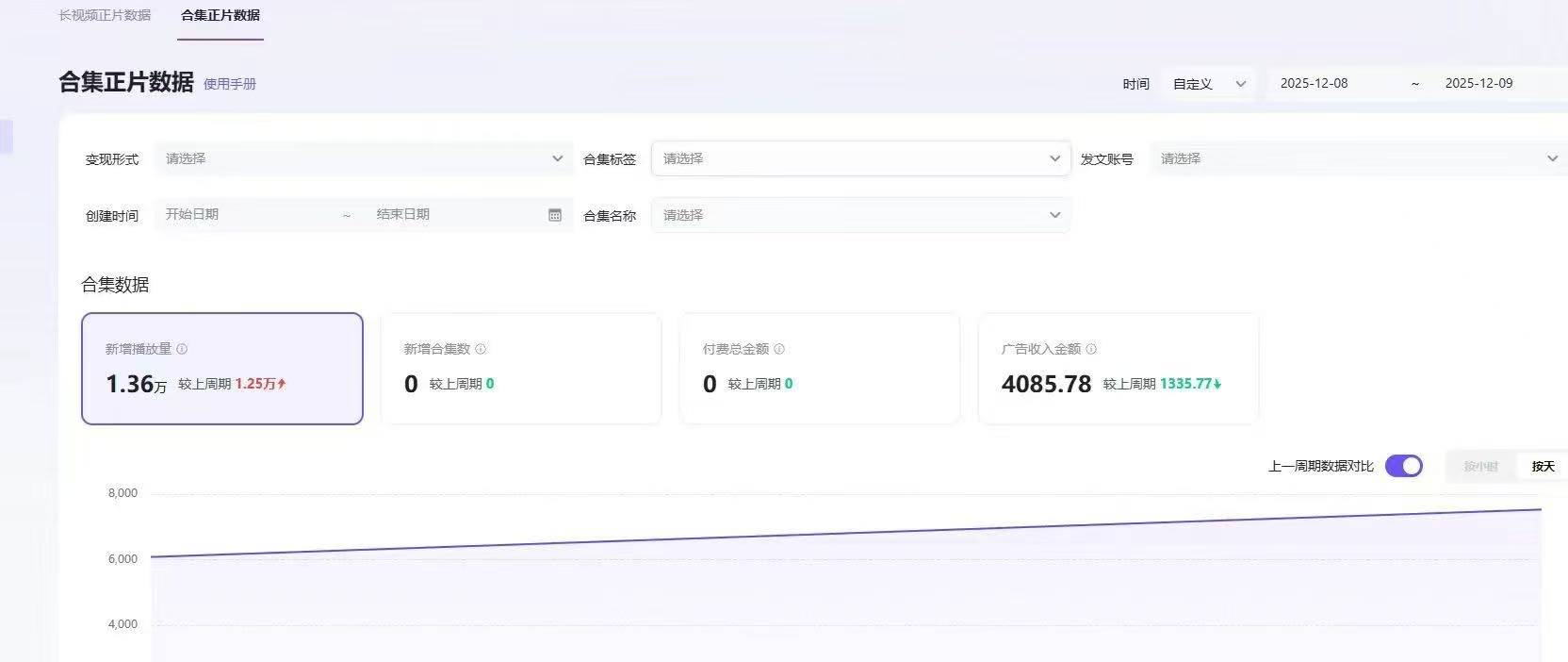
Task: Select the 合集正片数据 tab
Action: coord(220,15)
